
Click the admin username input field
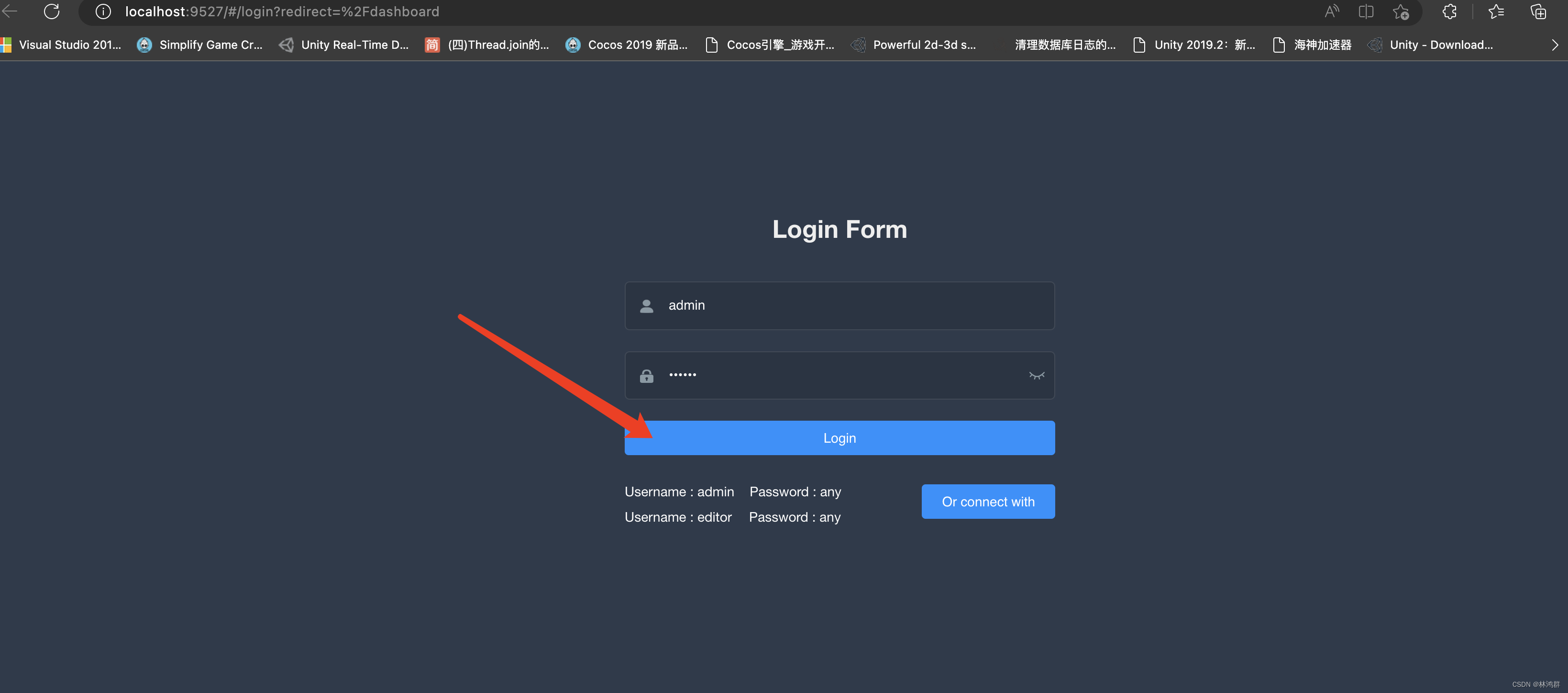(852, 306)
